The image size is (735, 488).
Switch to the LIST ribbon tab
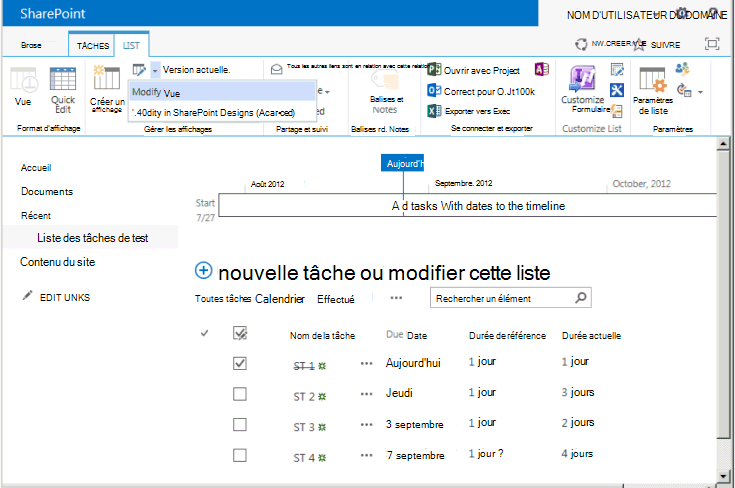pos(131,45)
